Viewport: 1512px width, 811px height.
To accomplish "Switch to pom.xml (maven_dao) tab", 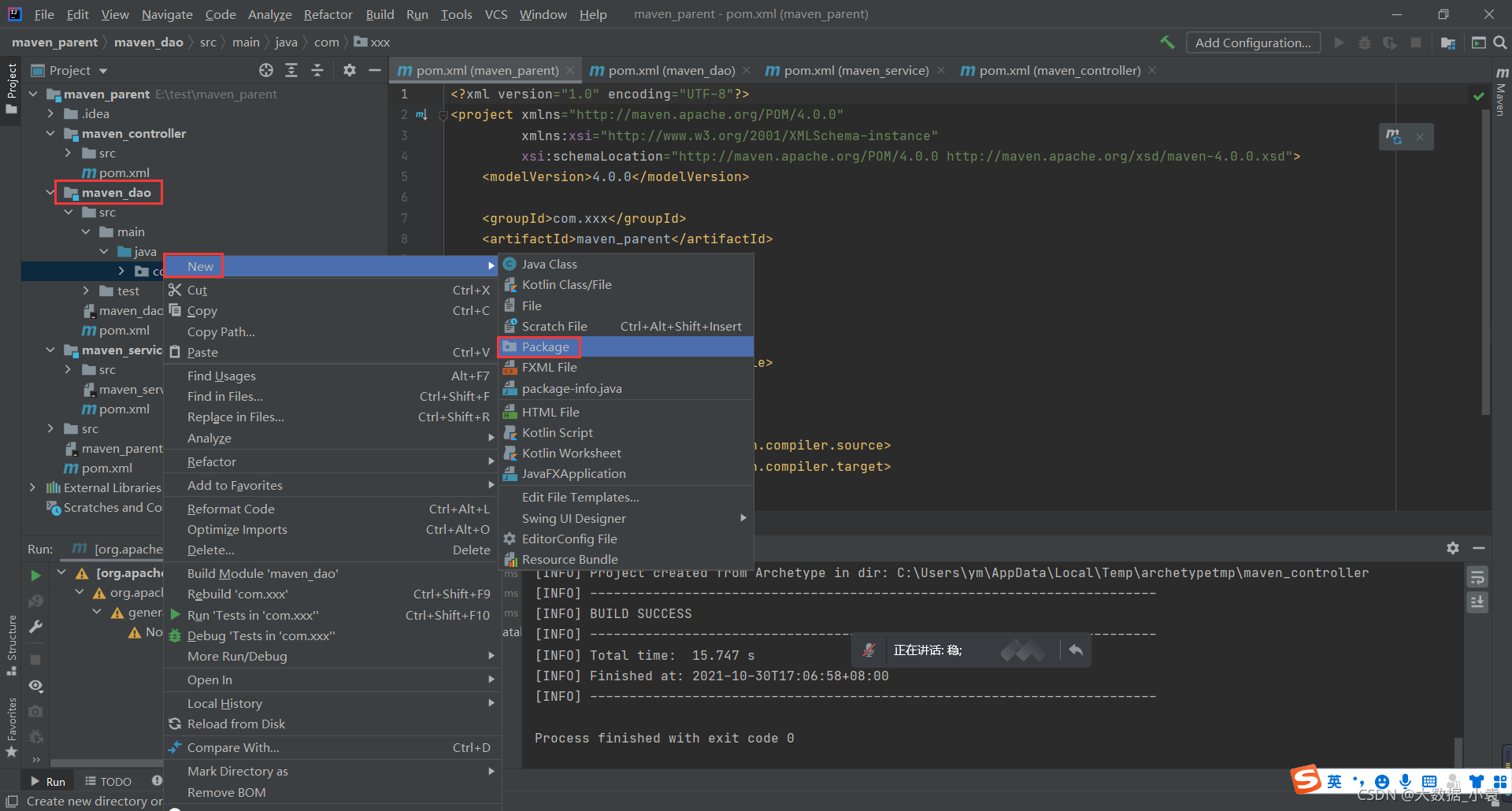I will (x=671, y=71).
